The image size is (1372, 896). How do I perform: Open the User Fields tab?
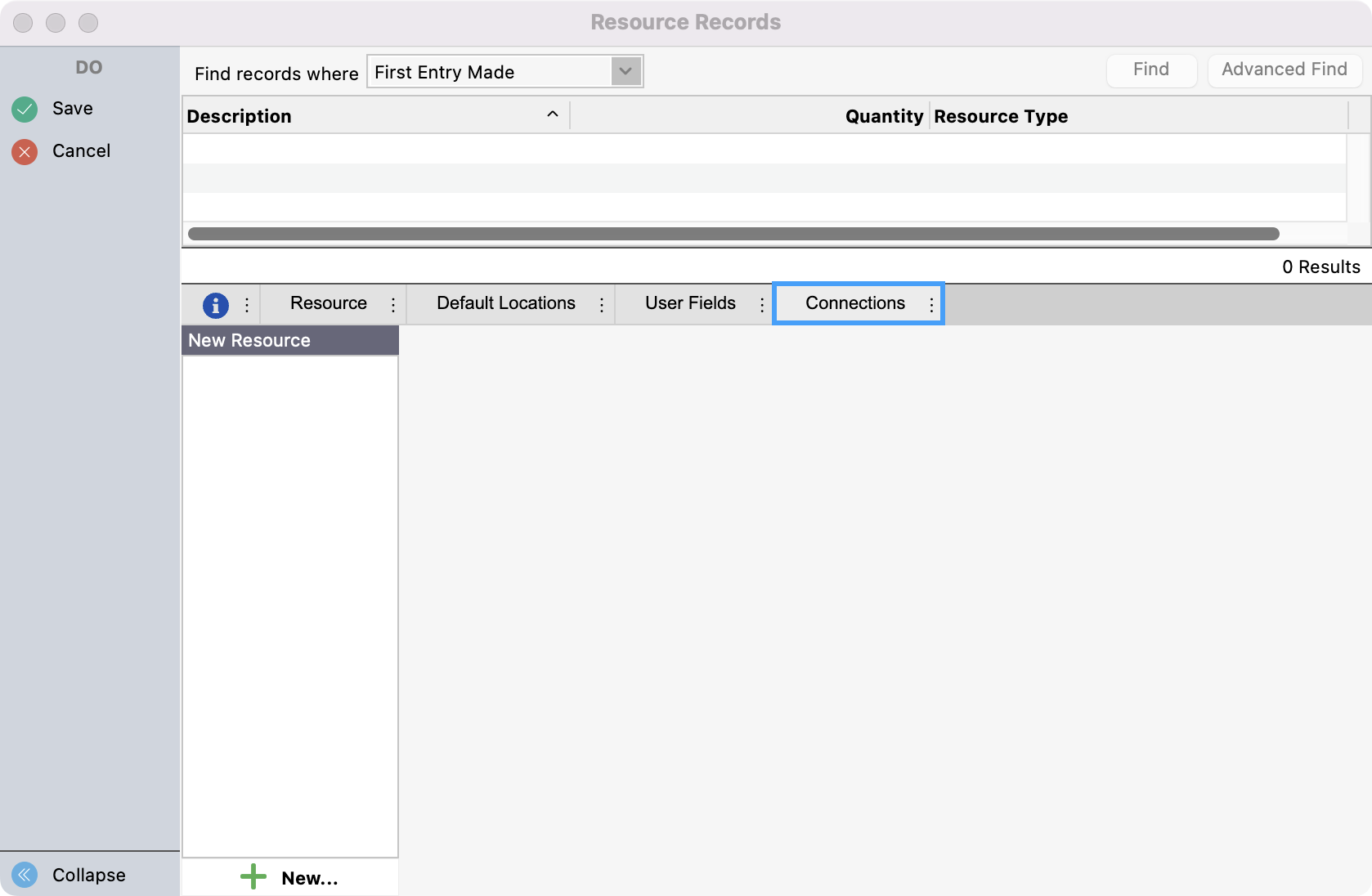pyautogui.click(x=689, y=303)
